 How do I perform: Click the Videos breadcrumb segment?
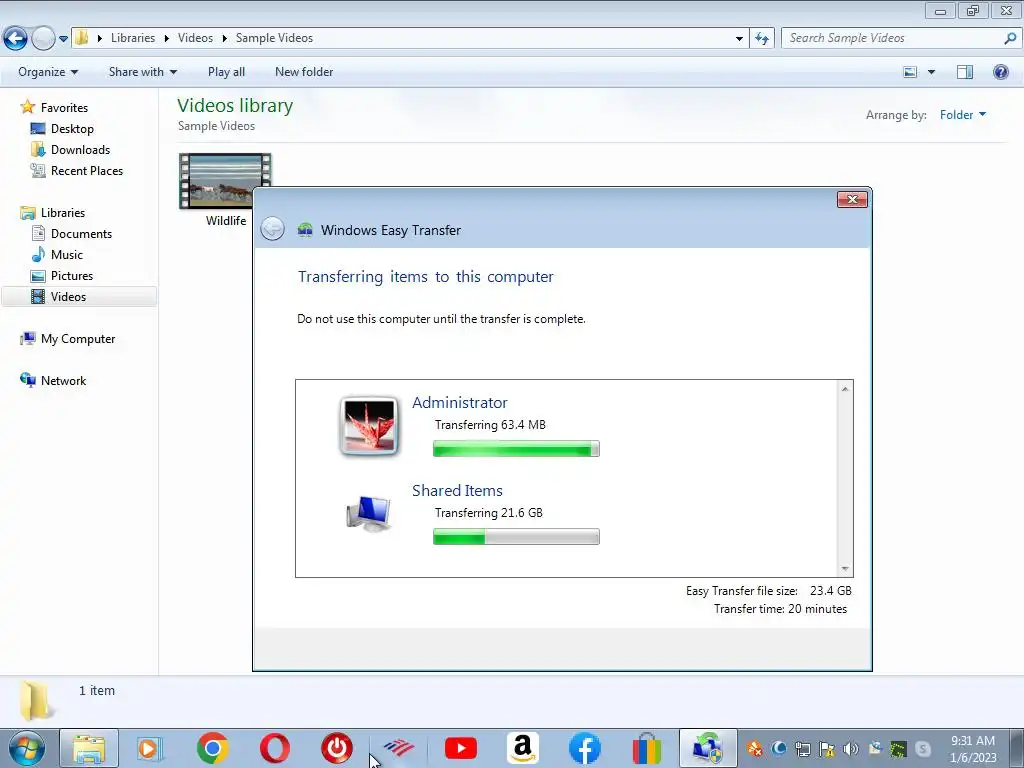(195, 38)
